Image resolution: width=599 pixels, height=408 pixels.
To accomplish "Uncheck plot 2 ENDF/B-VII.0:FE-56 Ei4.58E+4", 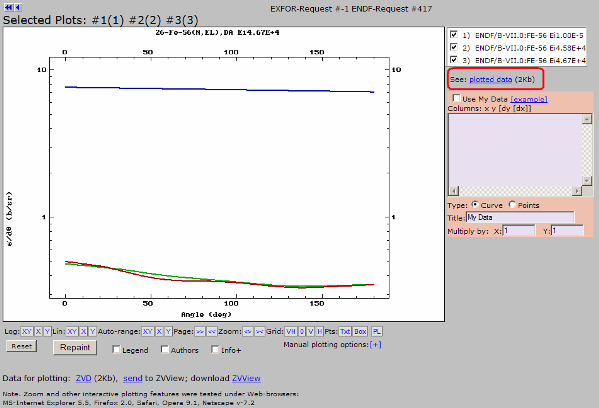I will 453,47.
